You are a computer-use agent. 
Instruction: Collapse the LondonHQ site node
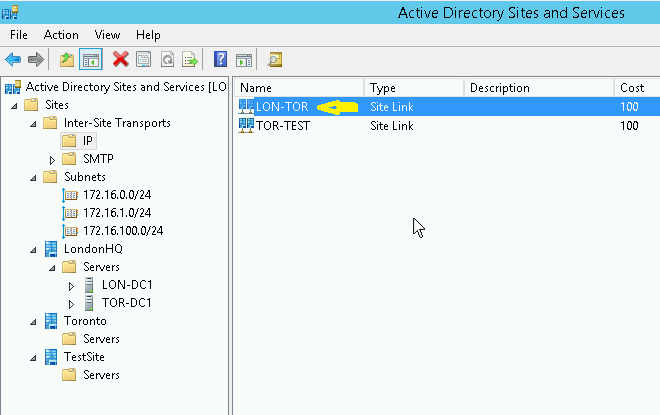tap(33, 250)
